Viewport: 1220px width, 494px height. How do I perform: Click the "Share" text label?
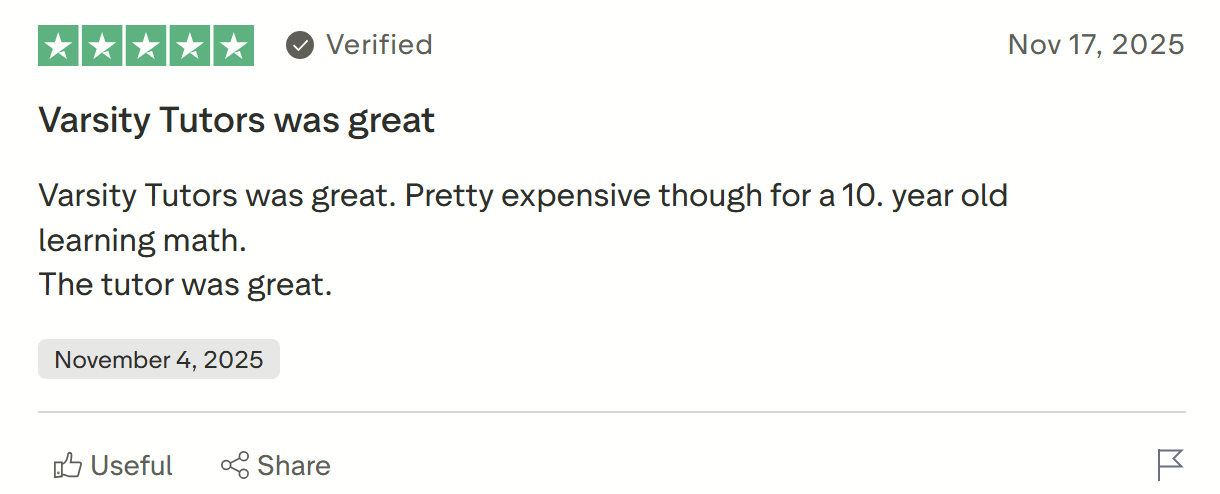(x=293, y=466)
